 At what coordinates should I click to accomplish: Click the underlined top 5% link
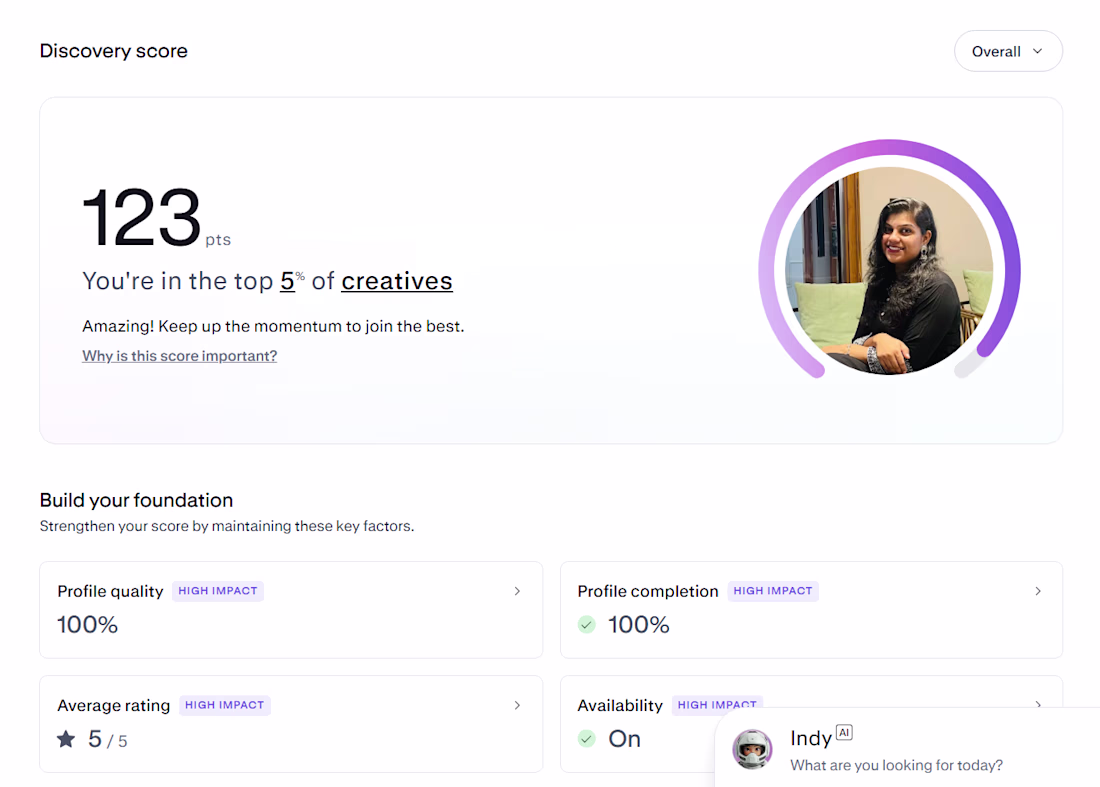[288, 282]
